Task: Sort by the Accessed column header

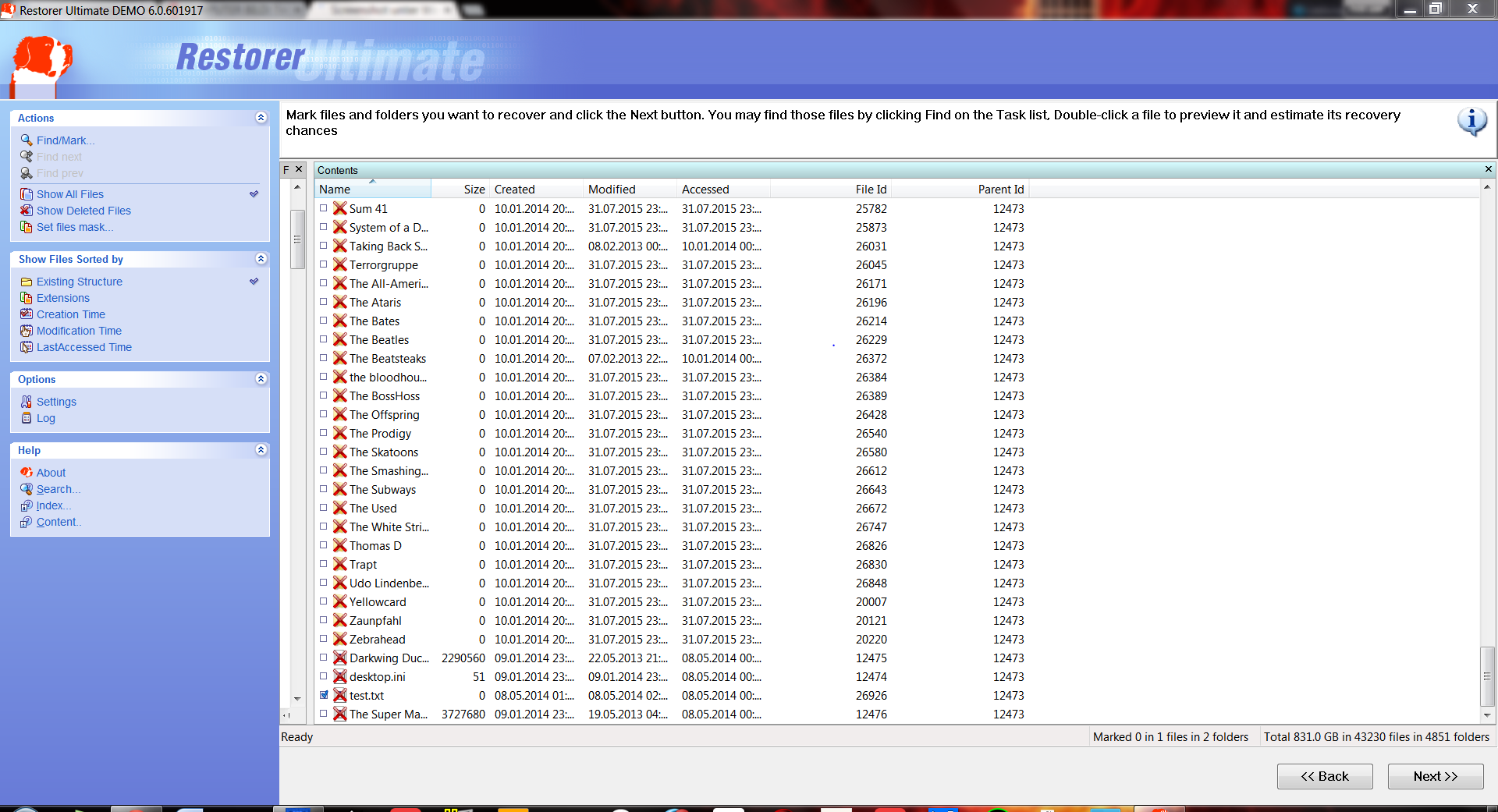Action: [723, 189]
